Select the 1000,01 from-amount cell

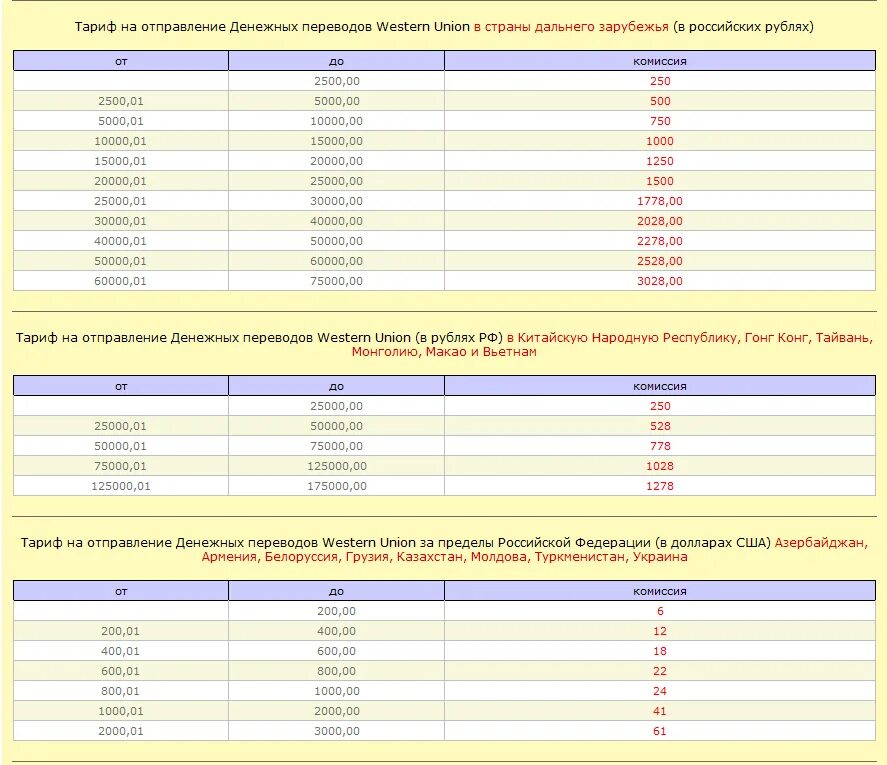pyautogui.click(x=120, y=711)
